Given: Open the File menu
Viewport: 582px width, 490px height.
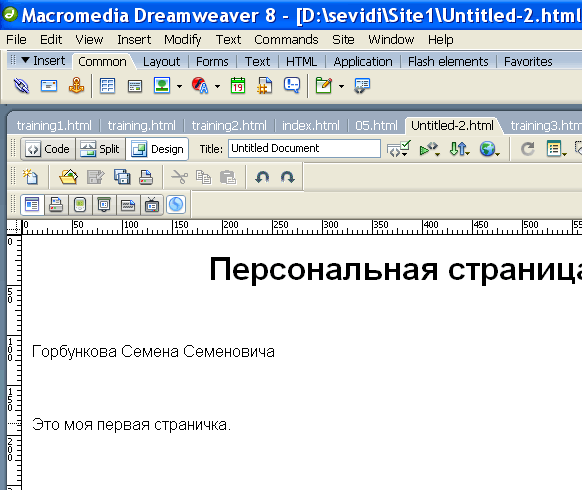Looking at the screenshot, I should coord(16,39).
